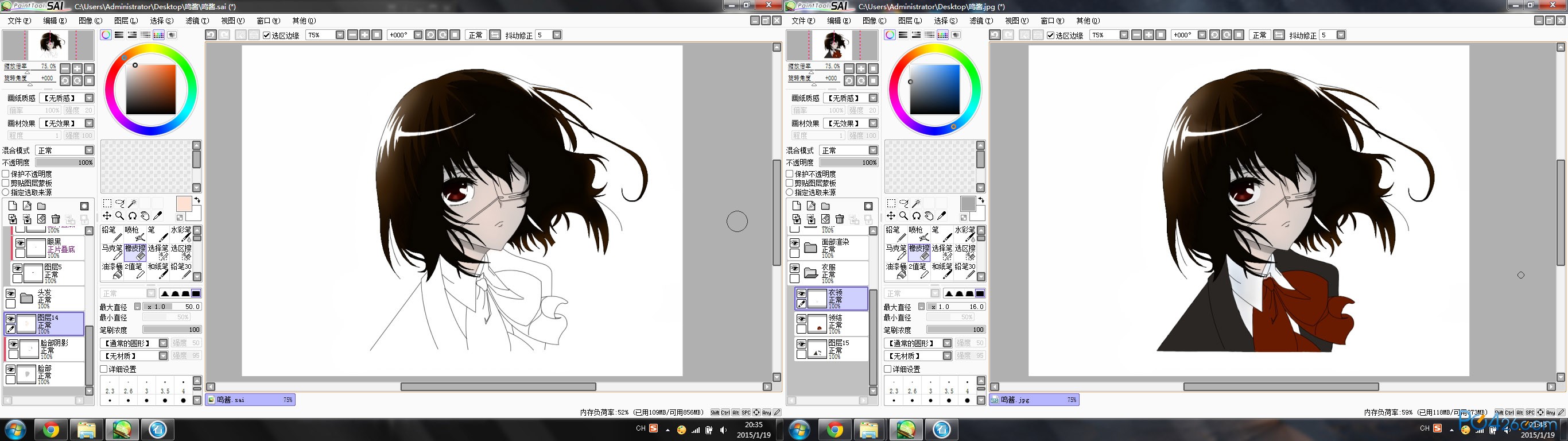This screenshot has width=1568, height=441.
Task: Select 和纸笔 brush in right window
Action: (942, 270)
